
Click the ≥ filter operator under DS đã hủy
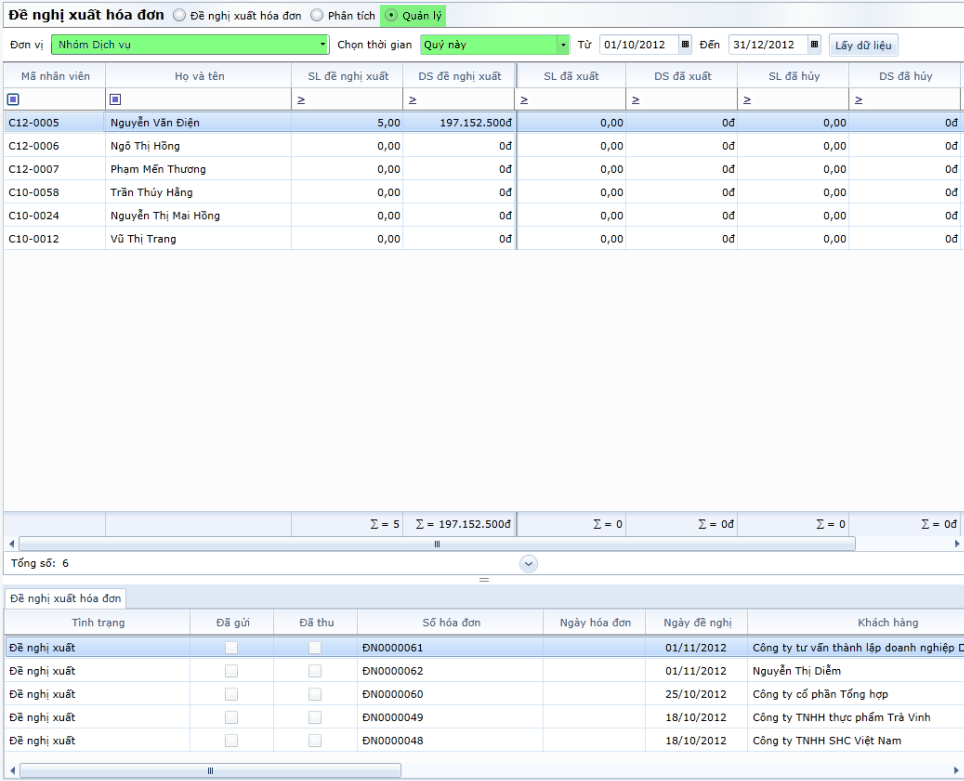[858, 100]
